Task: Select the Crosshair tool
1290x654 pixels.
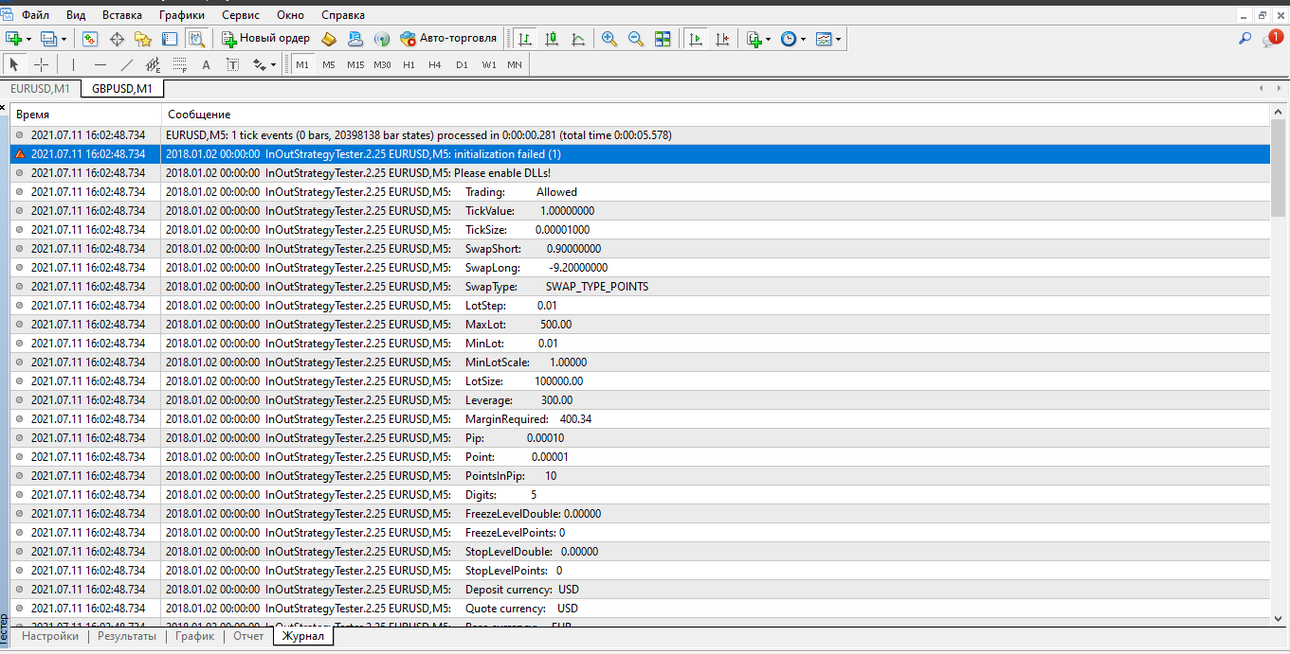Action: [41, 64]
